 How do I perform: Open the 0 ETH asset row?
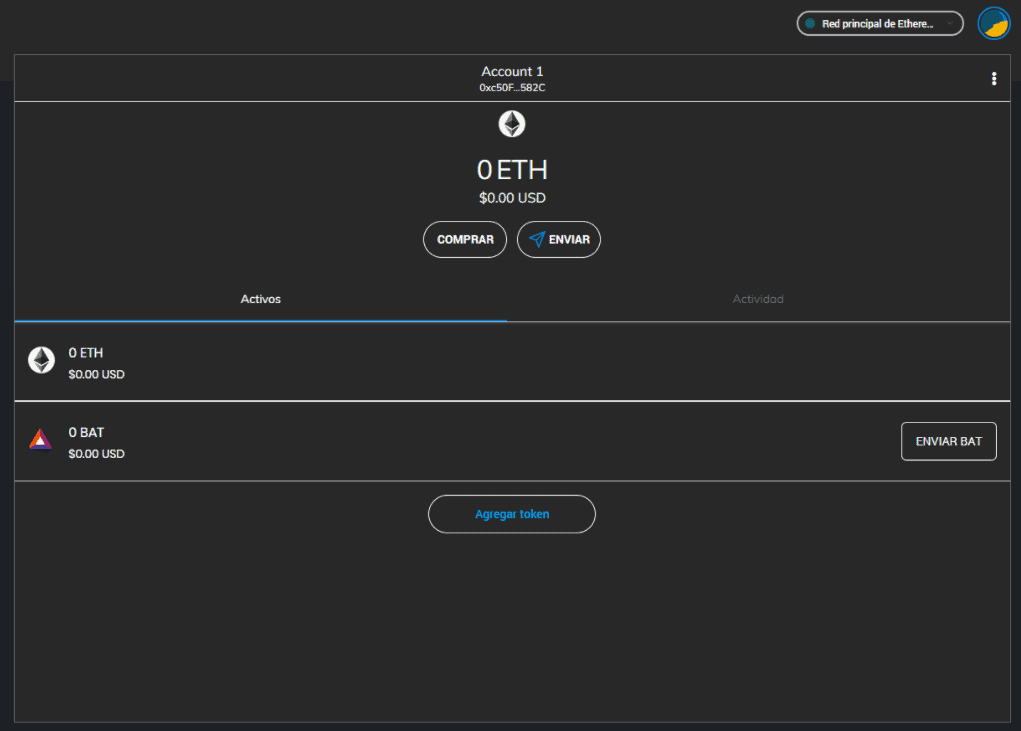click(x=400, y=361)
